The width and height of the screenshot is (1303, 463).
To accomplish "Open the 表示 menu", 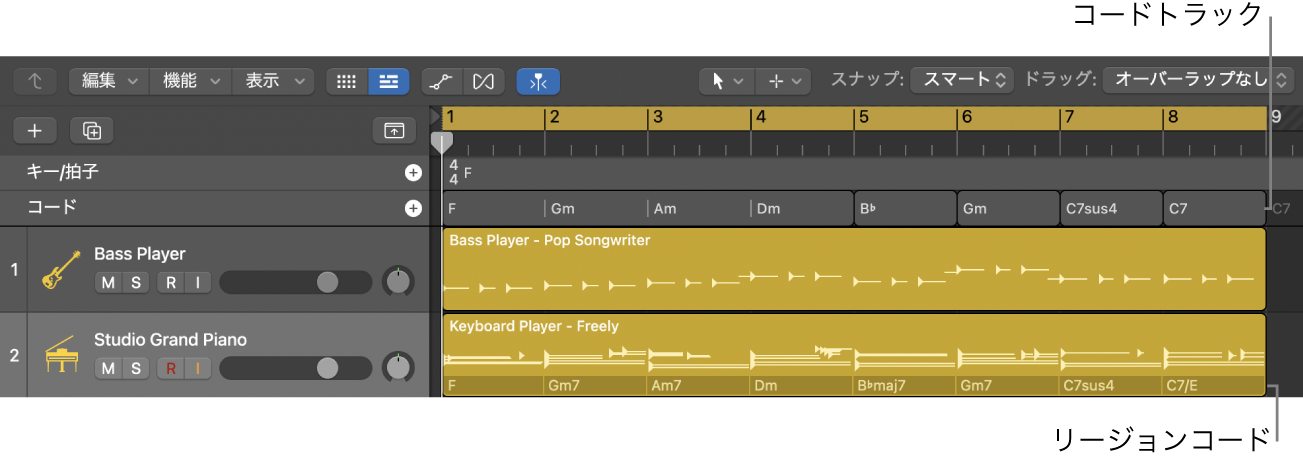I will [x=273, y=81].
